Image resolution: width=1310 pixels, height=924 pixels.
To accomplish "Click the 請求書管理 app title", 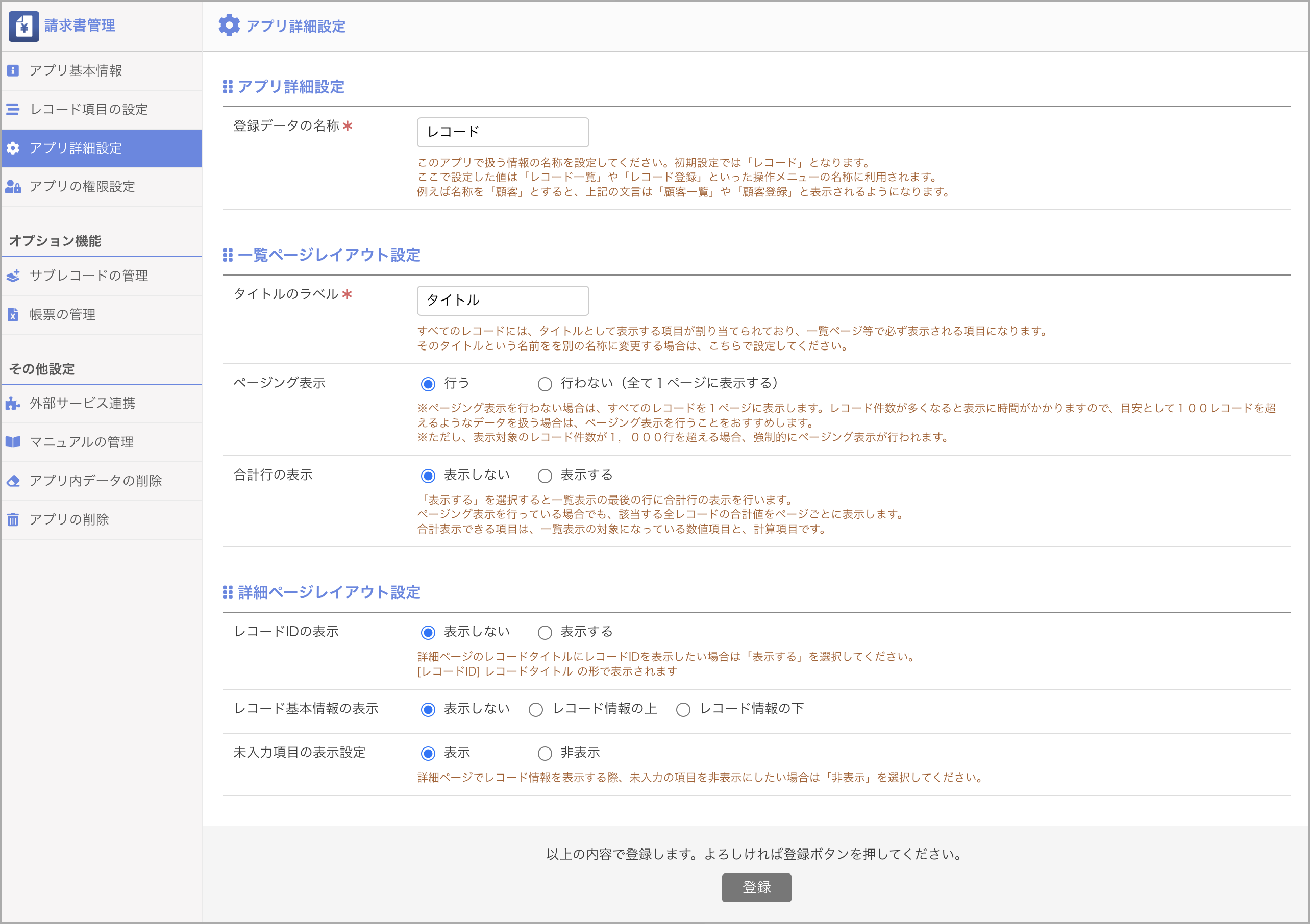I will click(x=80, y=26).
